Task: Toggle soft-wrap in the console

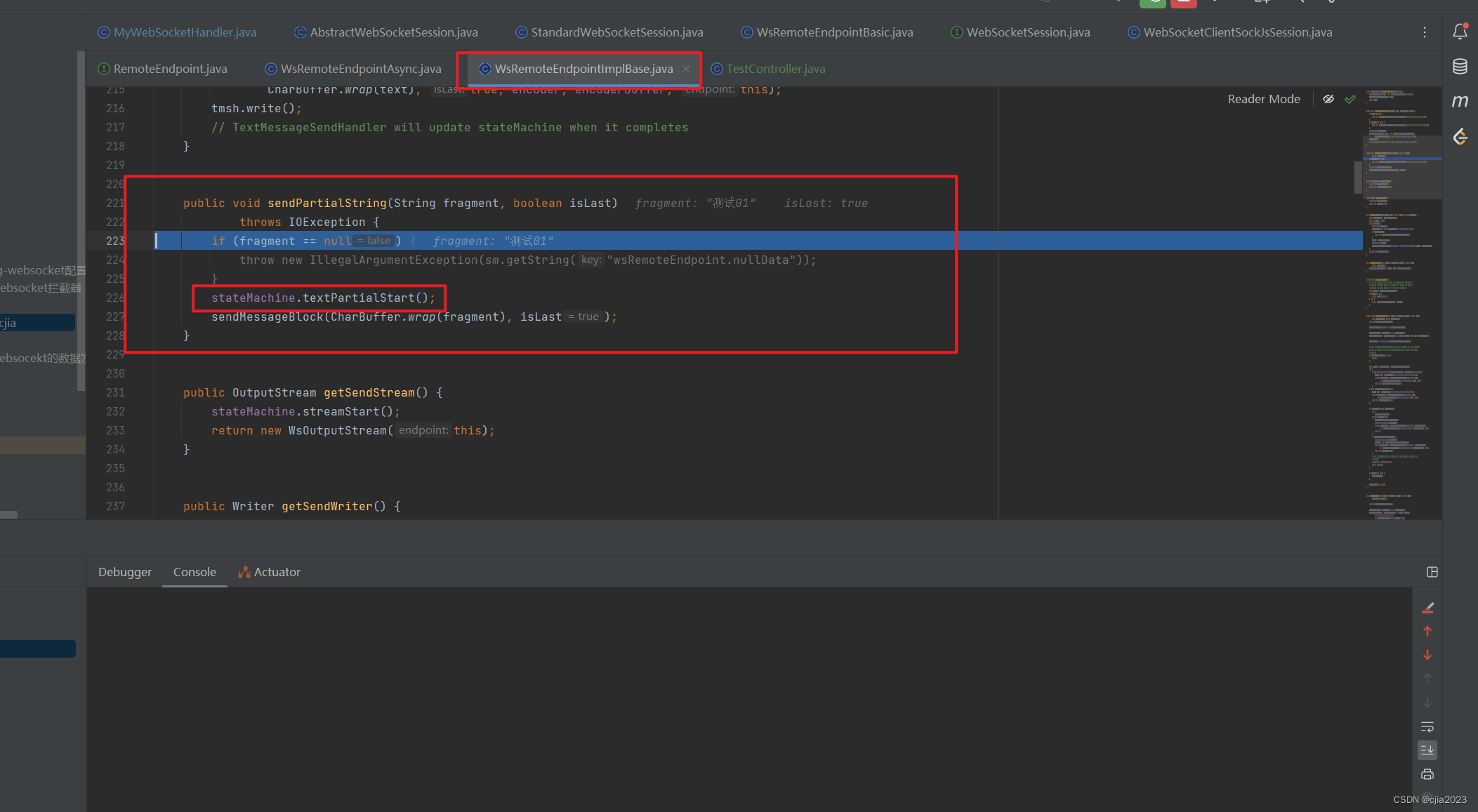Action: pyautogui.click(x=1427, y=727)
